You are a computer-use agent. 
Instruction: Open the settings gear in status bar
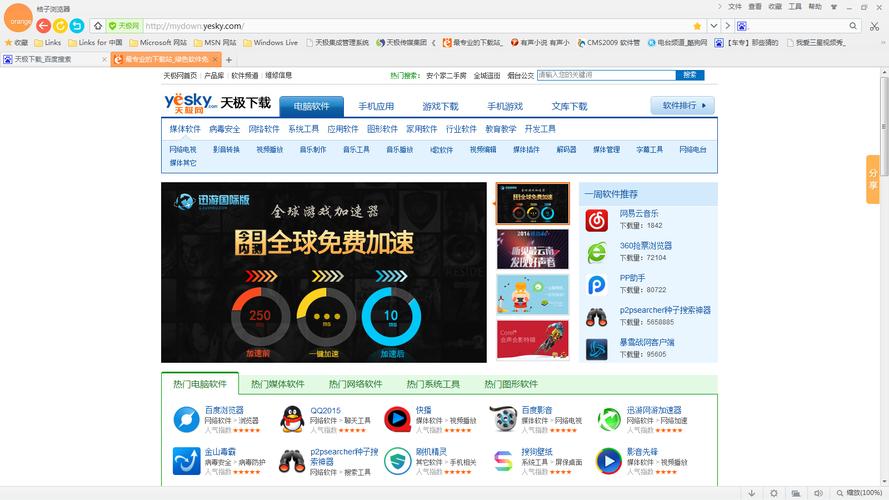pyautogui.click(x=774, y=493)
